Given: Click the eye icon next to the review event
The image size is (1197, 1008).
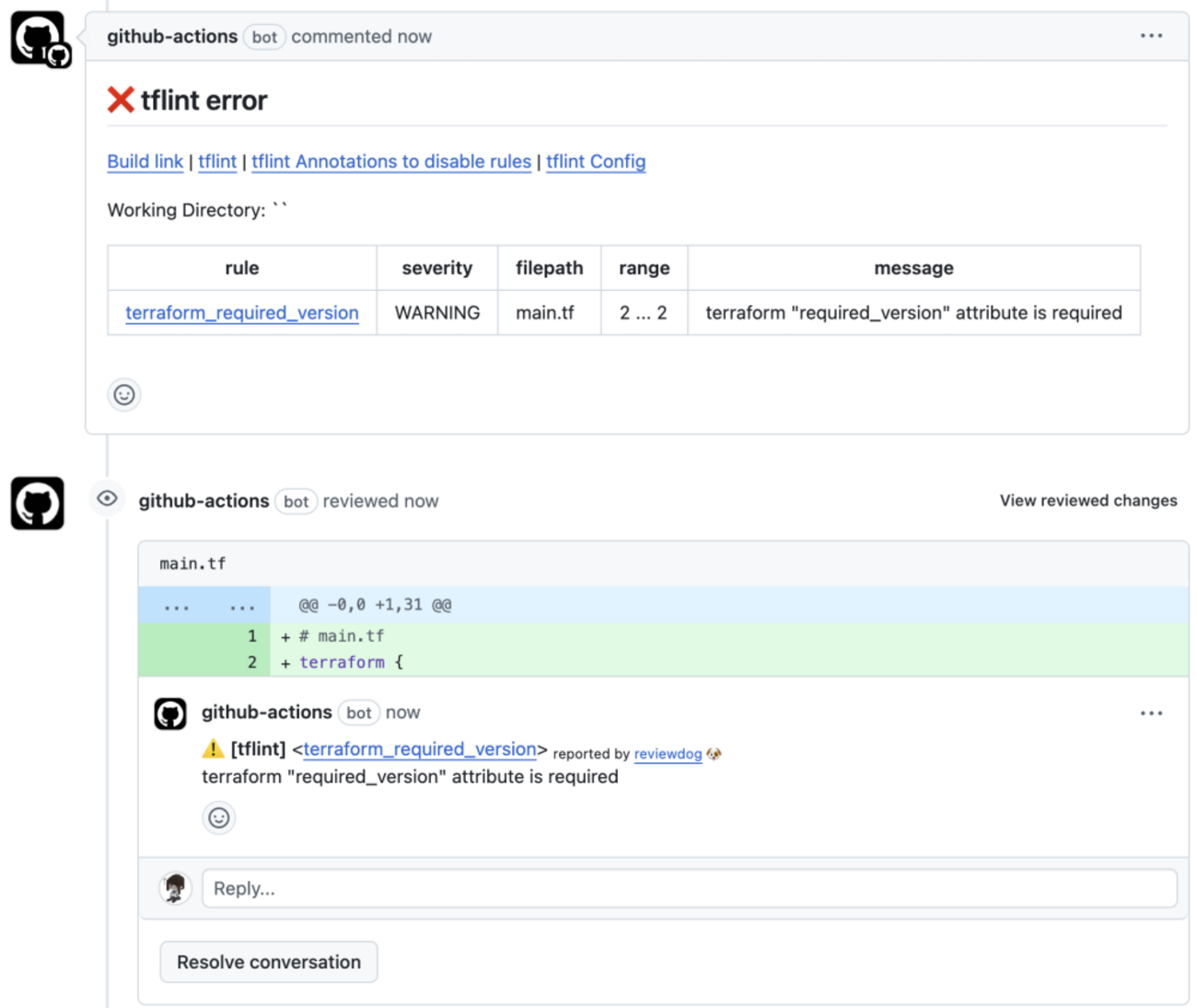Looking at the screenshot, I should tap(108, 499).
